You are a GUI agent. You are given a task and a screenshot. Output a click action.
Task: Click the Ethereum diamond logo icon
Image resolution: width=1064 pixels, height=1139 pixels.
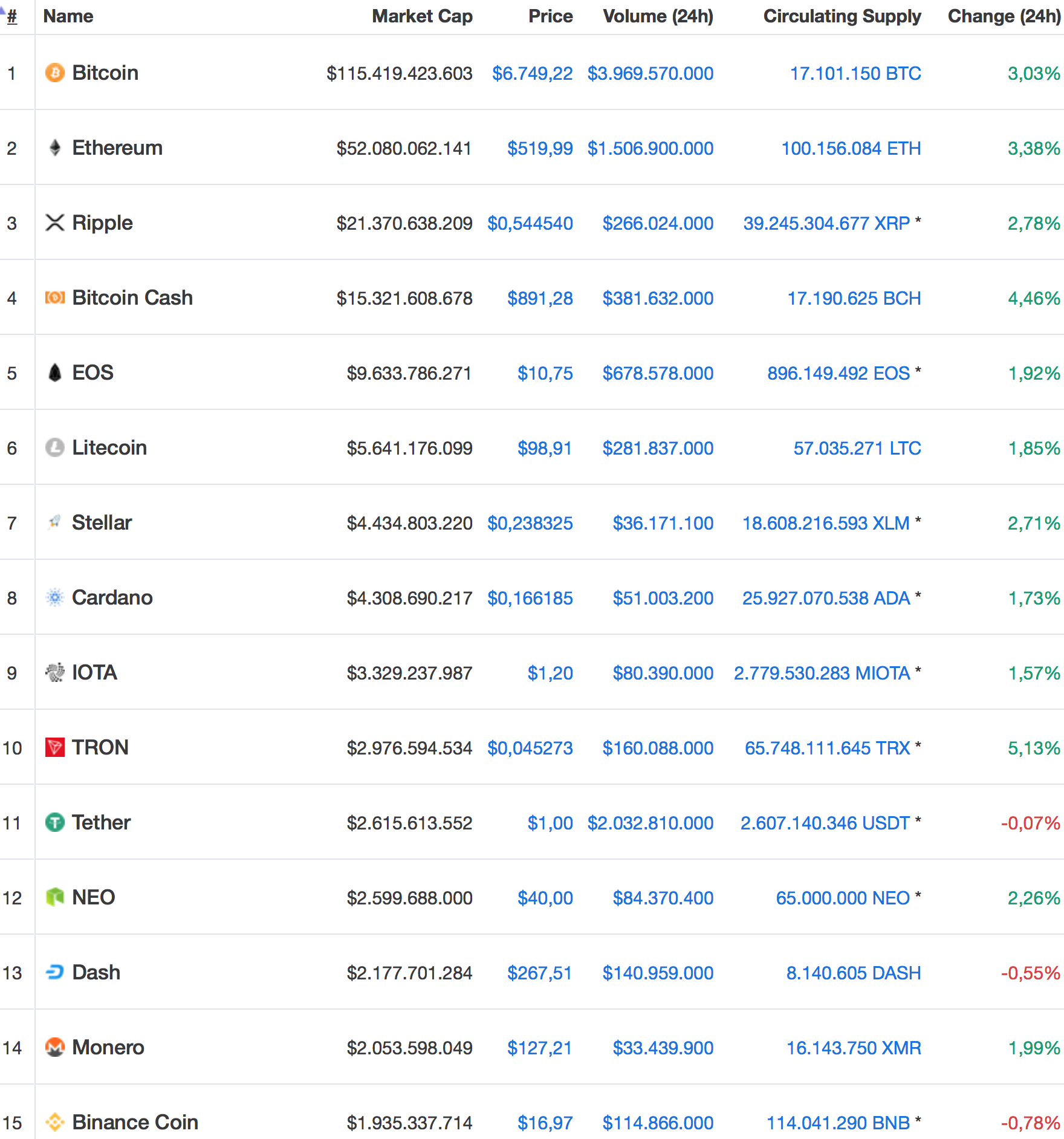[x=55, y=148]
